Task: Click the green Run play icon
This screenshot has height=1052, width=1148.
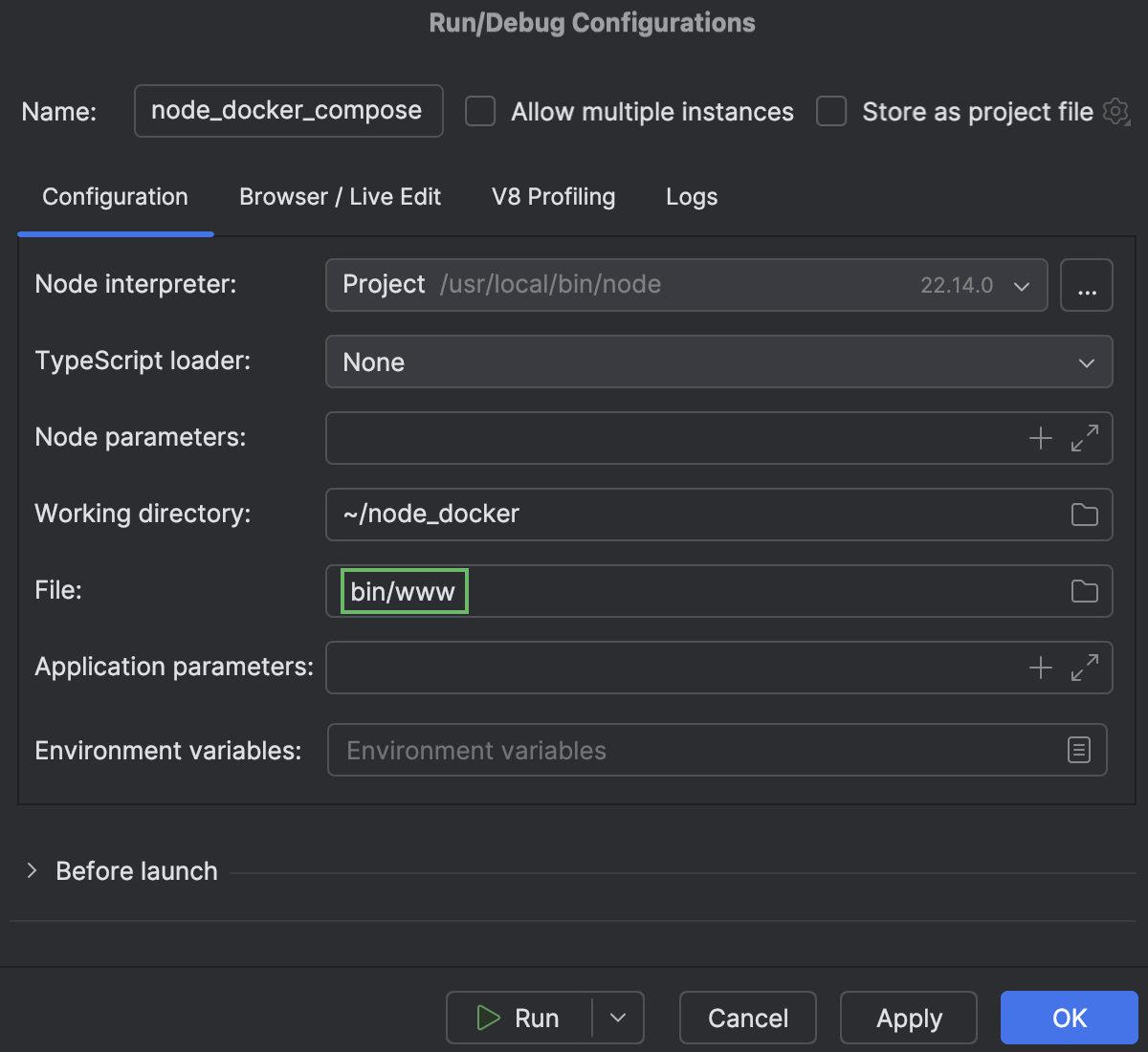Action: pyautogui.click(x=488, y=1018)
